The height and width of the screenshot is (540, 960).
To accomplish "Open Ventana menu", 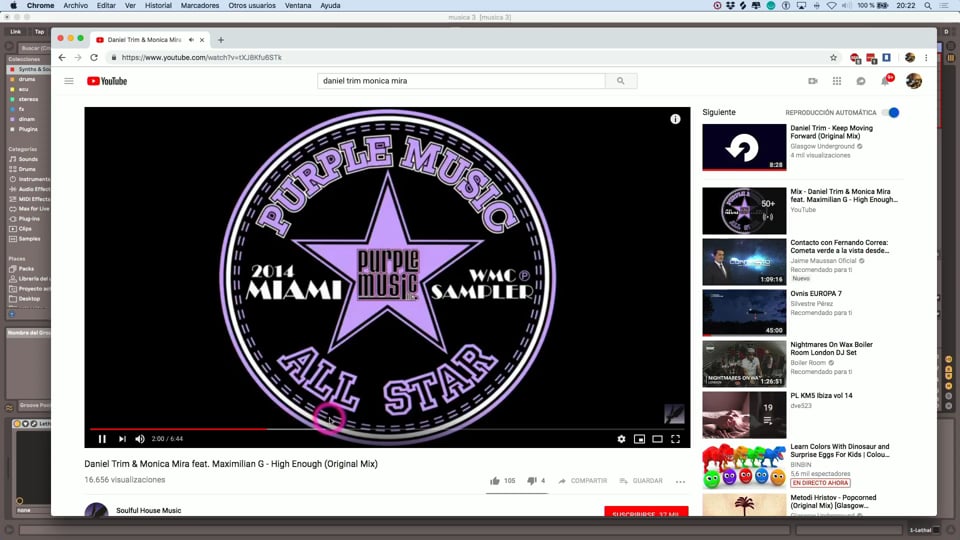I will coord(298,6).
